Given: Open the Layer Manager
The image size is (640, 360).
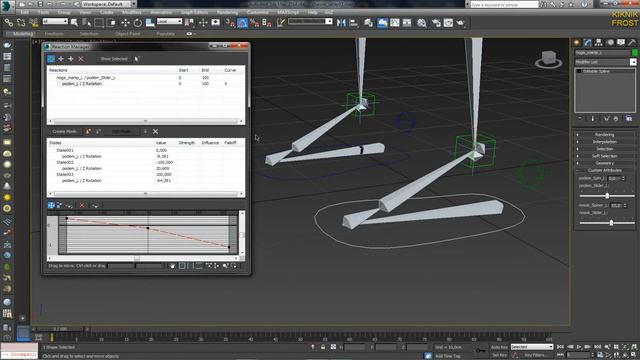Looking at the screenshot, I should click(x=369, y=23).
